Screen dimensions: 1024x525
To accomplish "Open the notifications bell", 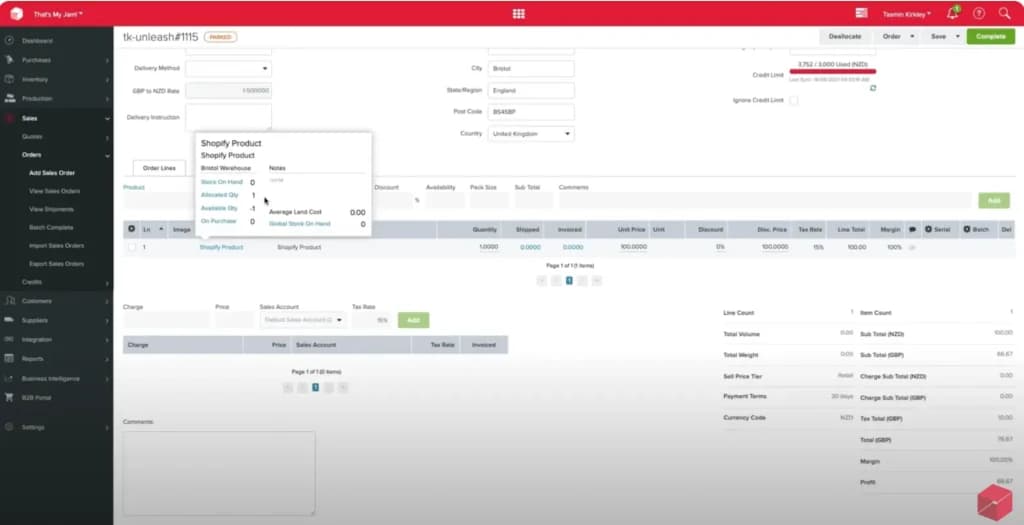I will pyautogui.click(x=952, y=14).
